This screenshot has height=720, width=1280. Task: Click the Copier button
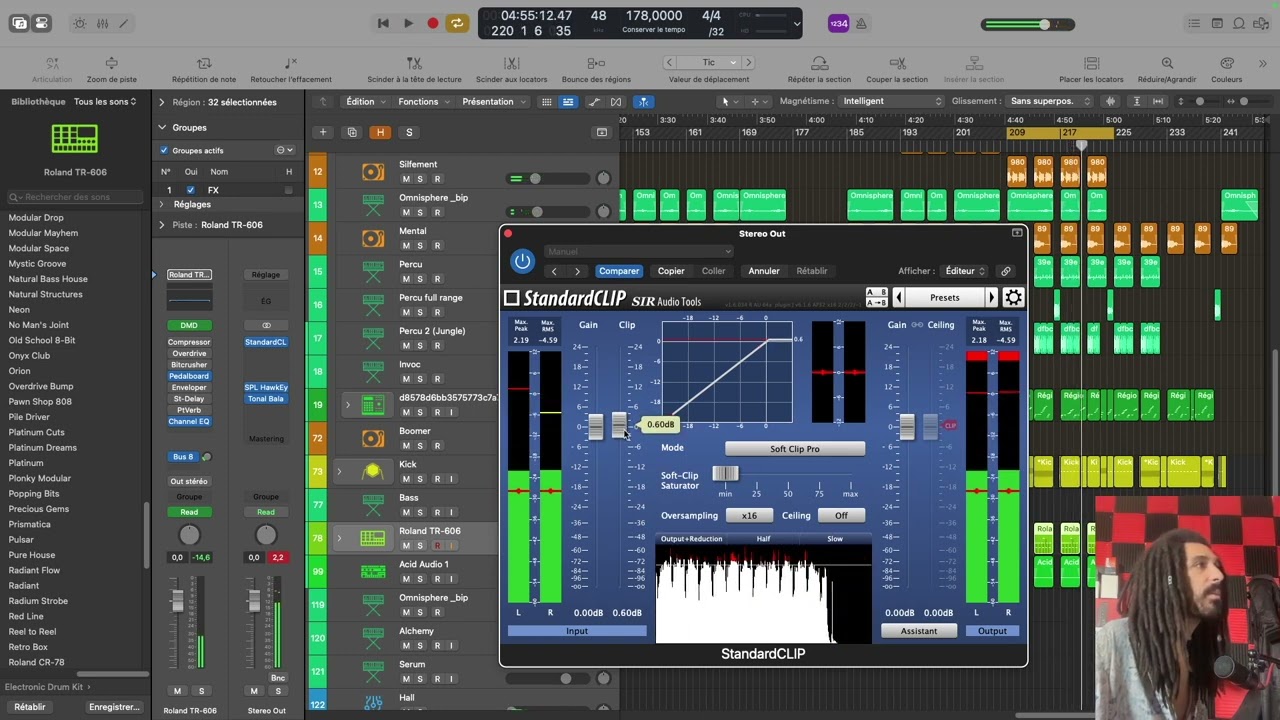[671, 271]
